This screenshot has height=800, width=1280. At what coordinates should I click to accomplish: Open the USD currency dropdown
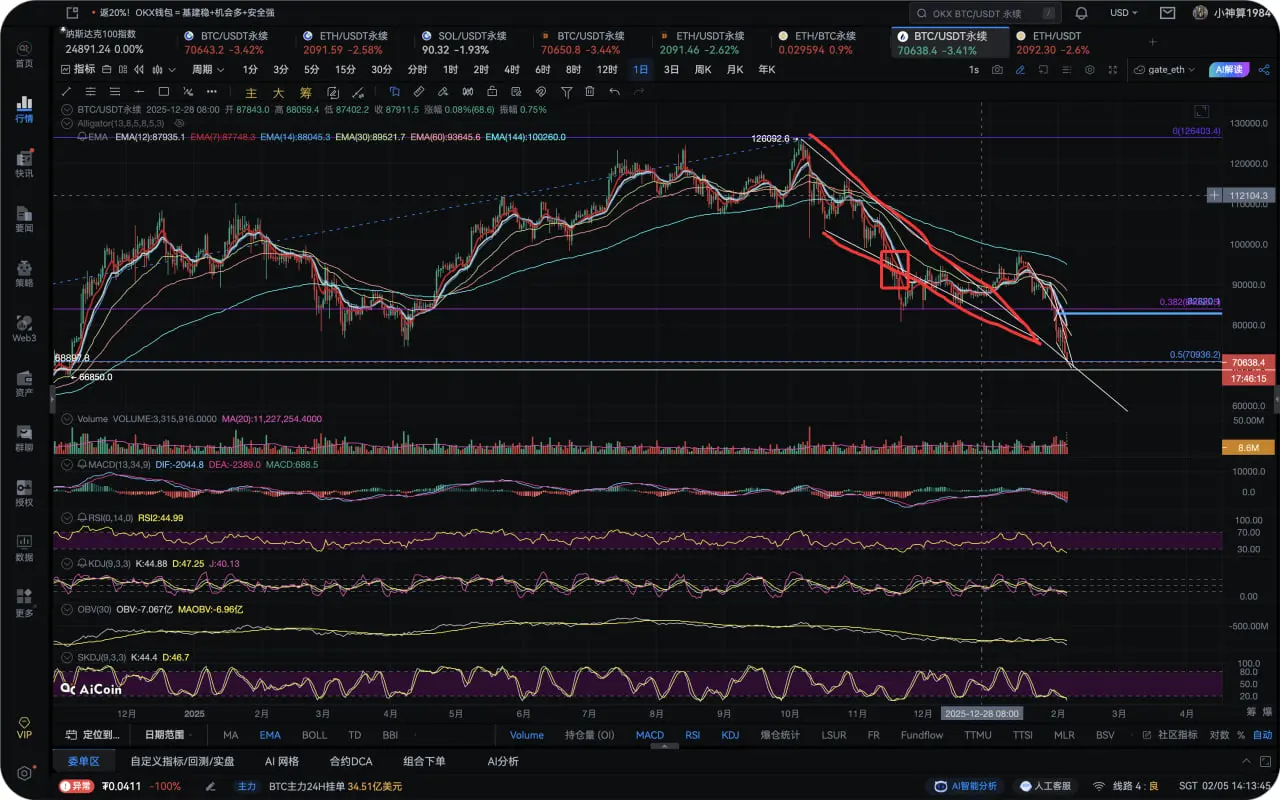[1124, 13]
